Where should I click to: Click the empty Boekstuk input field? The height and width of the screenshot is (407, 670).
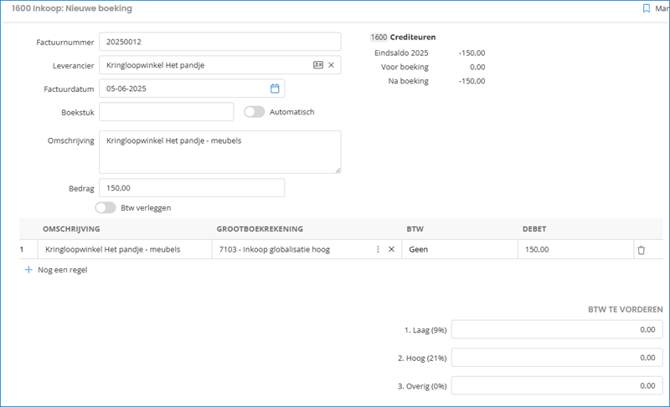[x=166, y=112]
